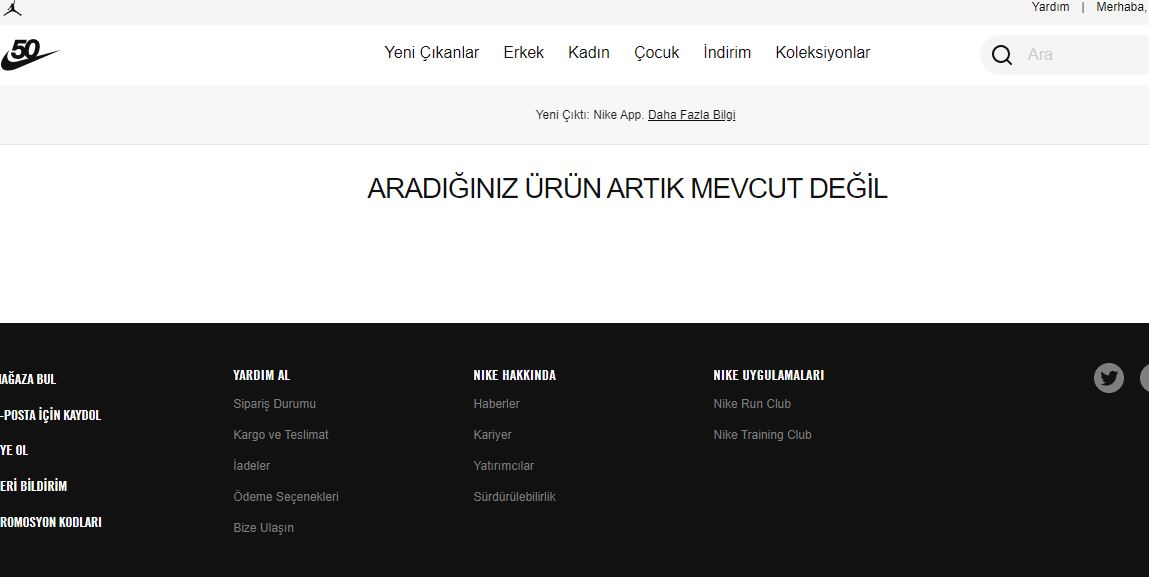Image resolution: width=1149 pixels, height=577 pixels.
Task: Open the Erkek menu
Action: click(x=523, y=53)
